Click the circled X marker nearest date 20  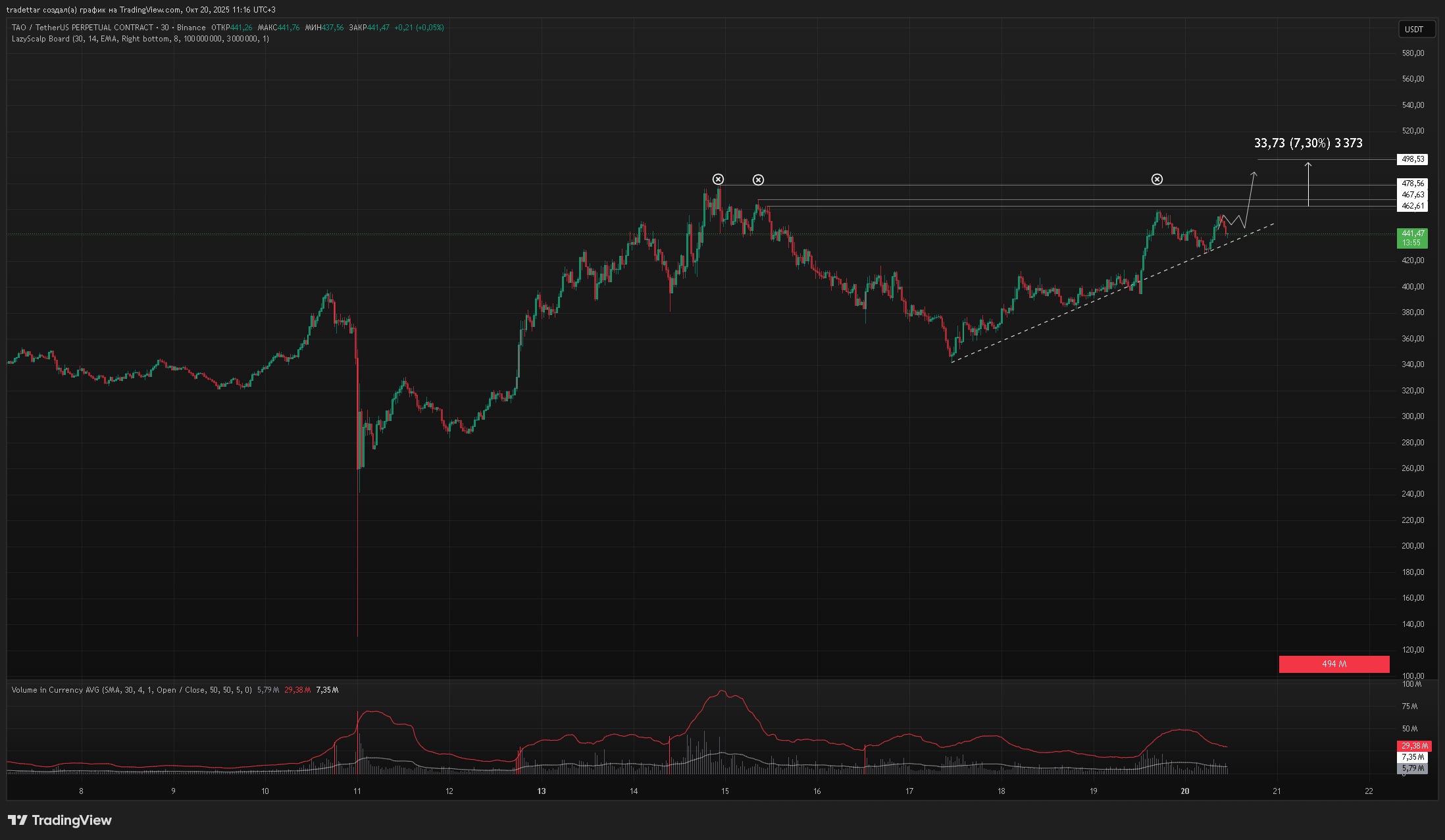[x=1157, y=179]
